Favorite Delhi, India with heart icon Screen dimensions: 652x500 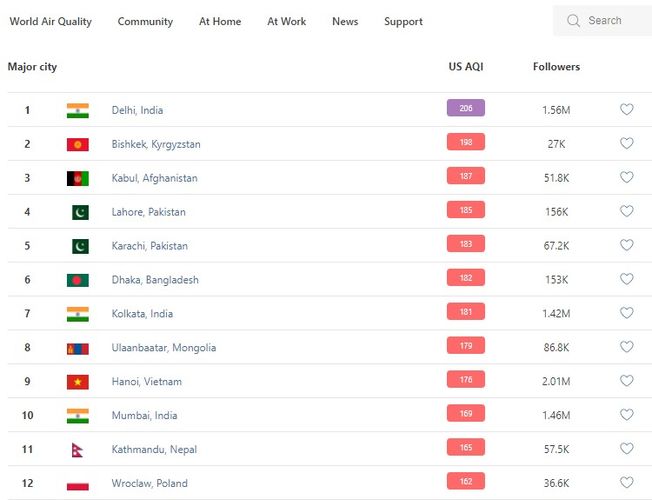[x=627, y=110]
